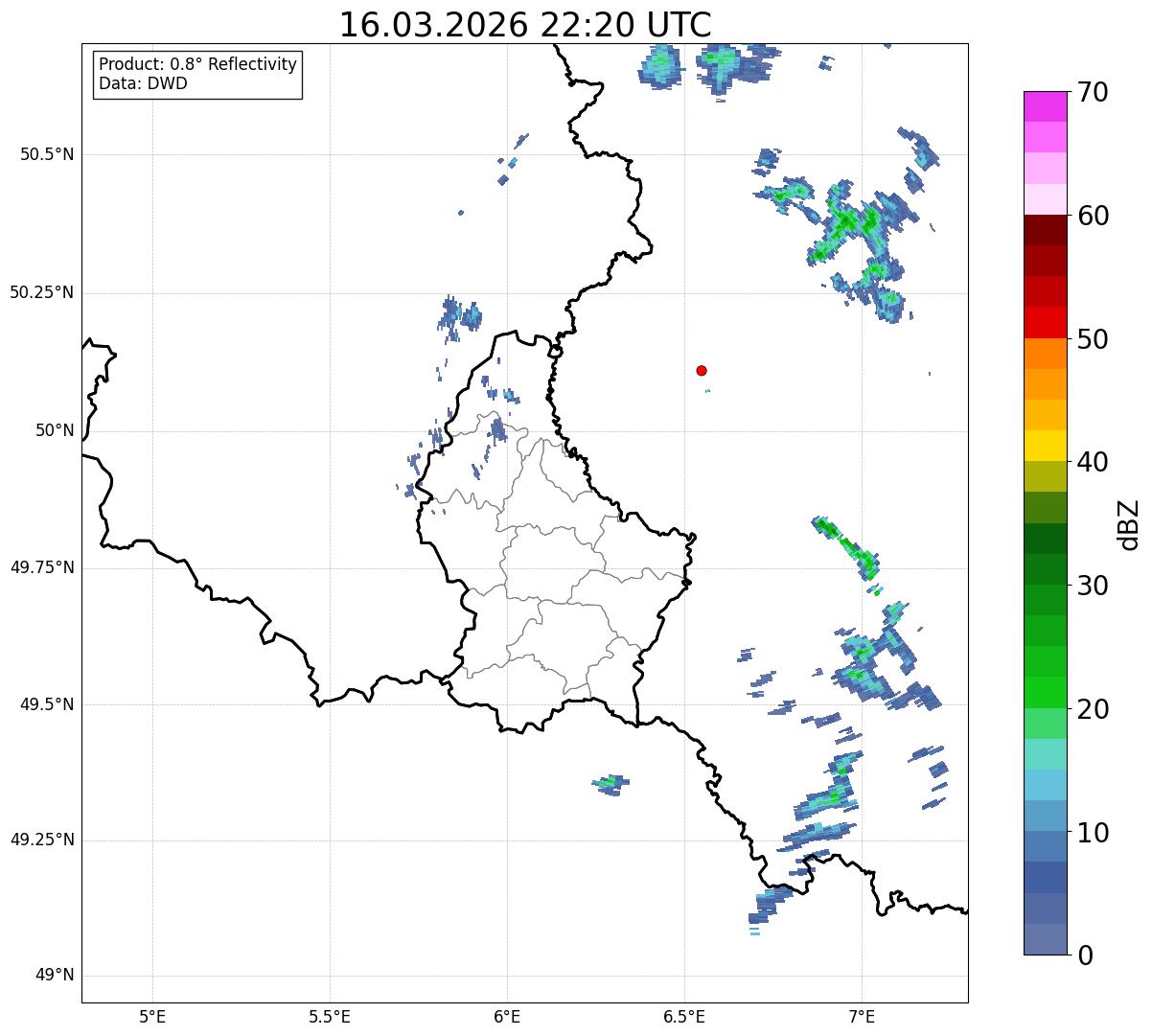Click the red location marker dot
Image resolution: width=1152 pixels, height=1036 pixels.
702,371
